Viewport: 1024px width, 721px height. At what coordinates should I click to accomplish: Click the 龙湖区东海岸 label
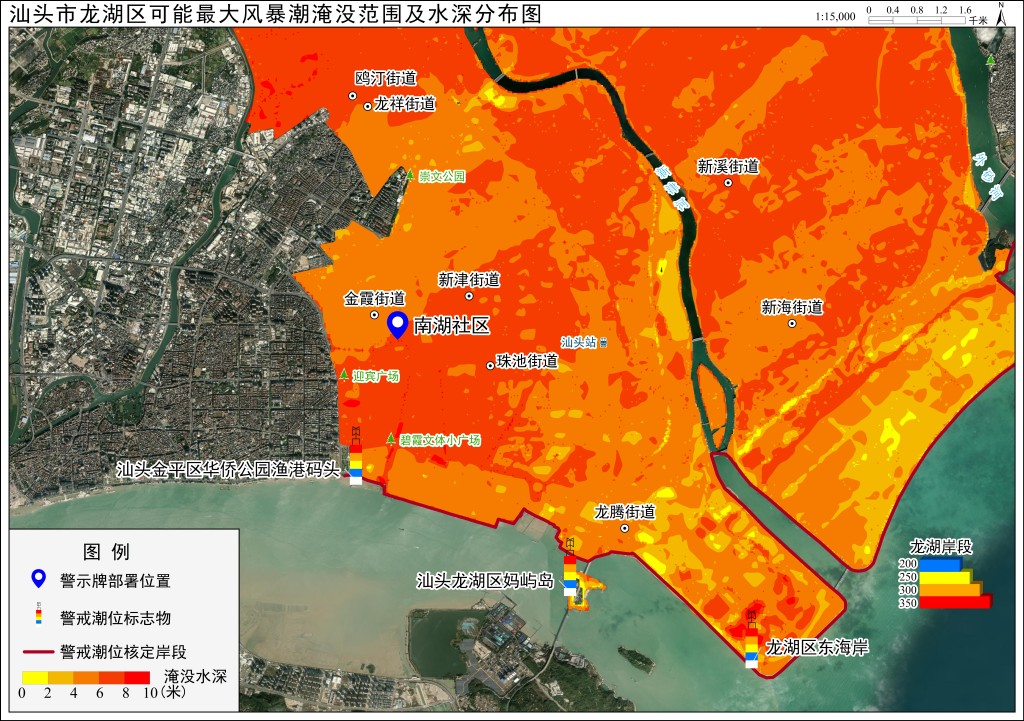tap(817, 647)
